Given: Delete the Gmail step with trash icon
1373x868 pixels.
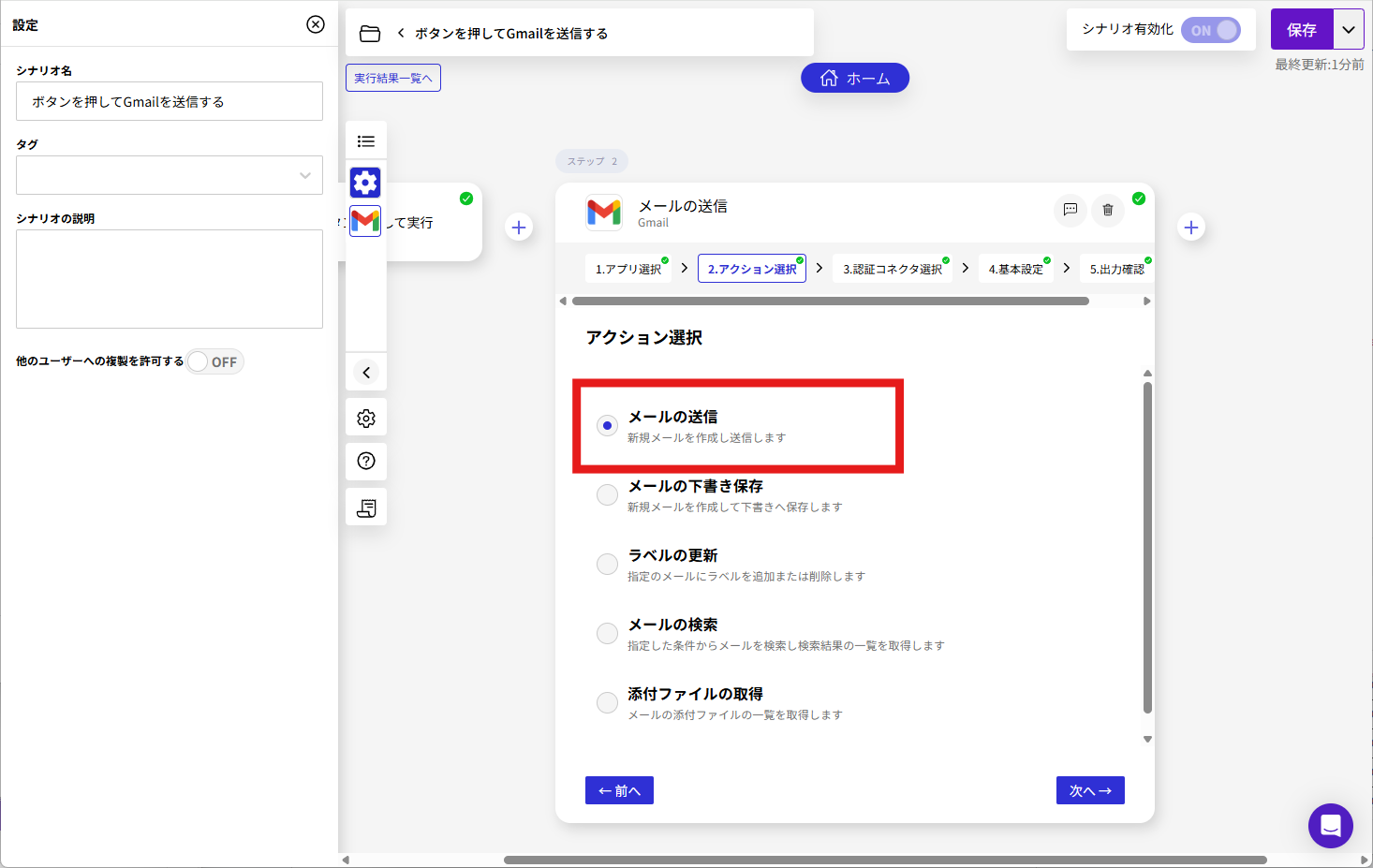Looking at the screenshot, I should coord(1108,210).
